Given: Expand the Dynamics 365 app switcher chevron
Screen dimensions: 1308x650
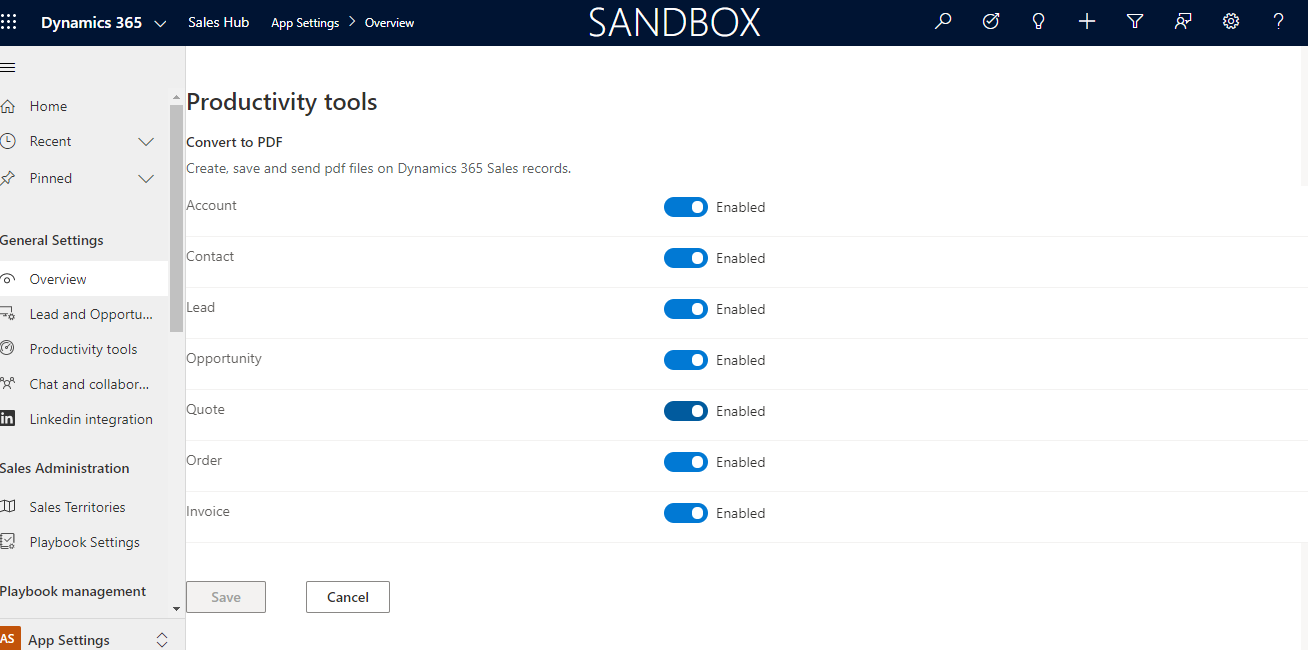Looking at the screenshot, I should (x=160, y=23).
